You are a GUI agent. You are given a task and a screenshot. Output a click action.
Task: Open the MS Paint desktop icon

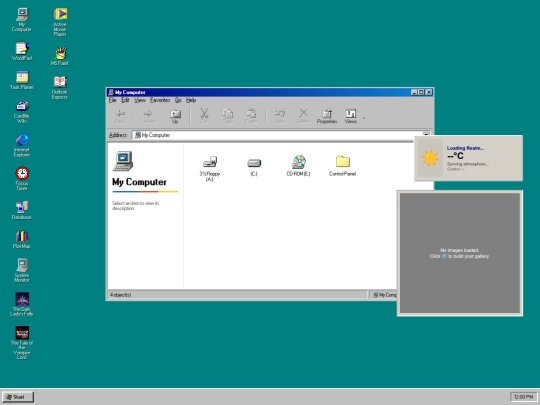60,56
